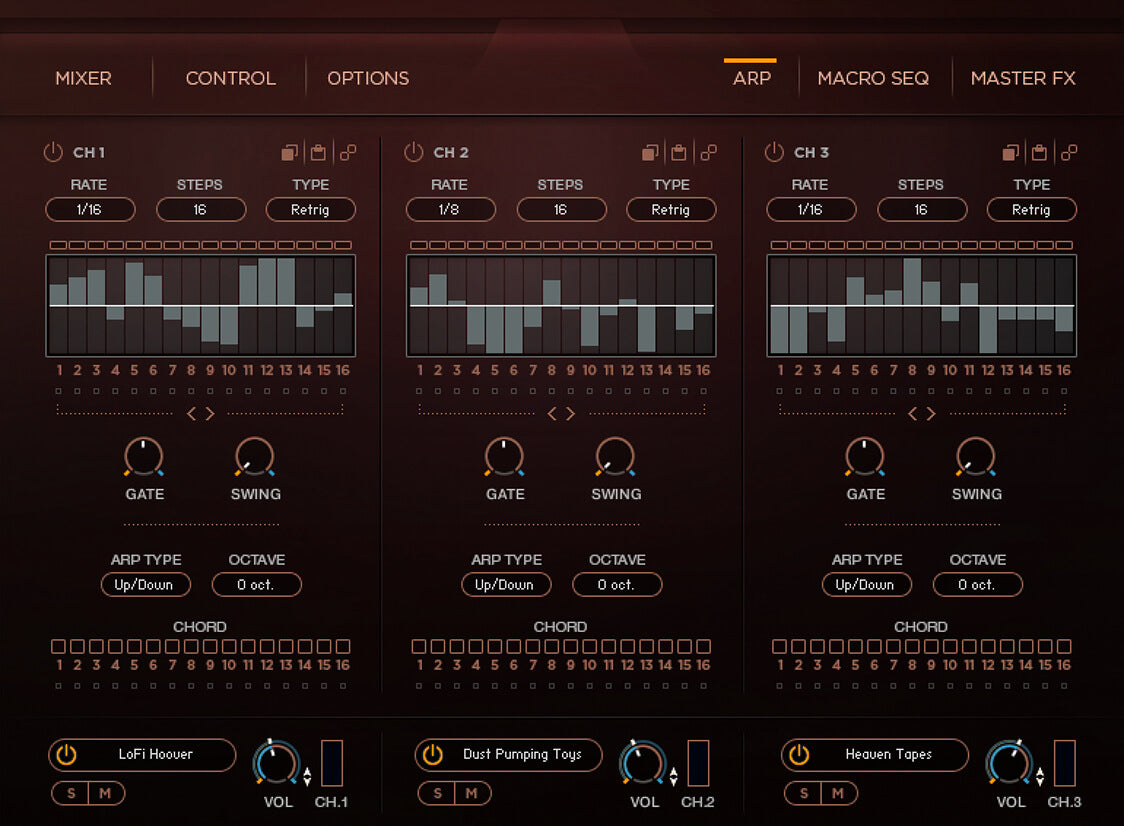Toggle the CH 1 arpeggiator power icon

click(53, 152)
